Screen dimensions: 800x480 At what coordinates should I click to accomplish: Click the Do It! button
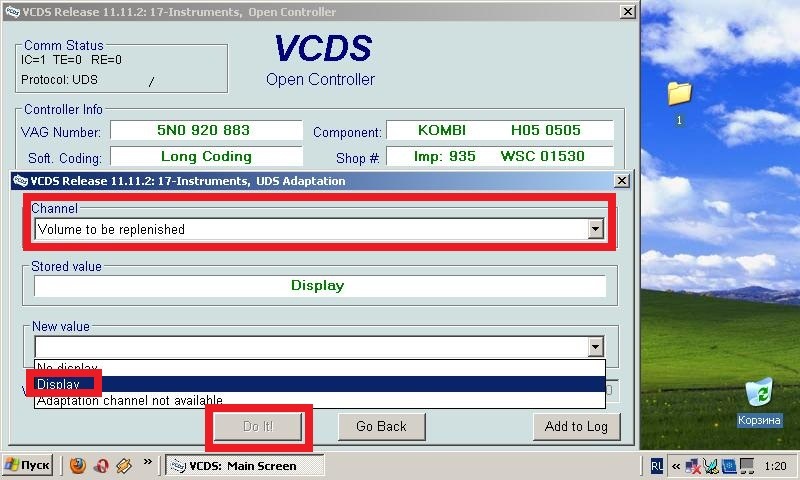click(x=258, y=426)
